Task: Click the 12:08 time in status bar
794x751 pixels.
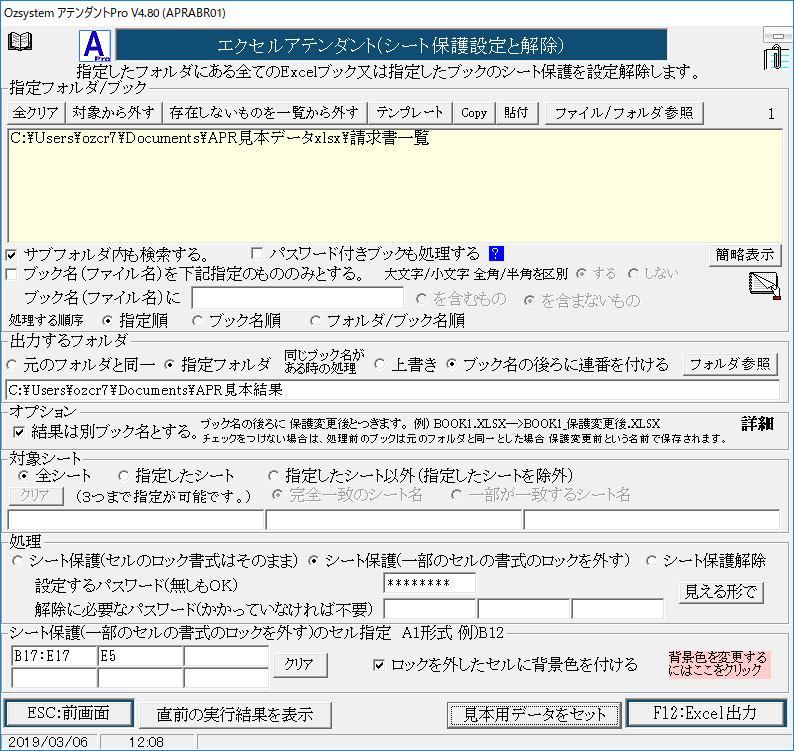Action: pos(145,742)
